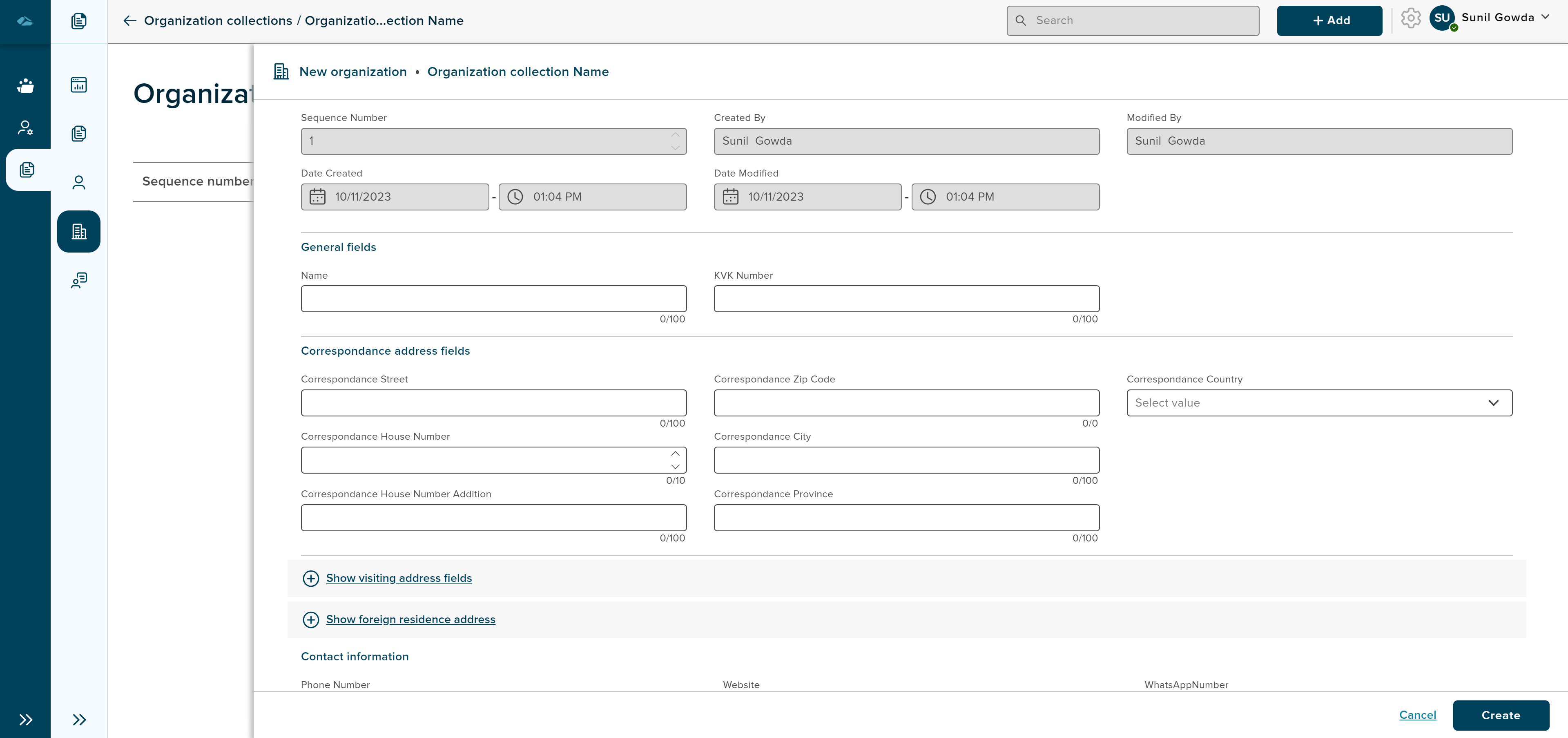Screen dimensions: 1568x738
Task: Open the user chat sidebar icon
Action: point(78,280)
